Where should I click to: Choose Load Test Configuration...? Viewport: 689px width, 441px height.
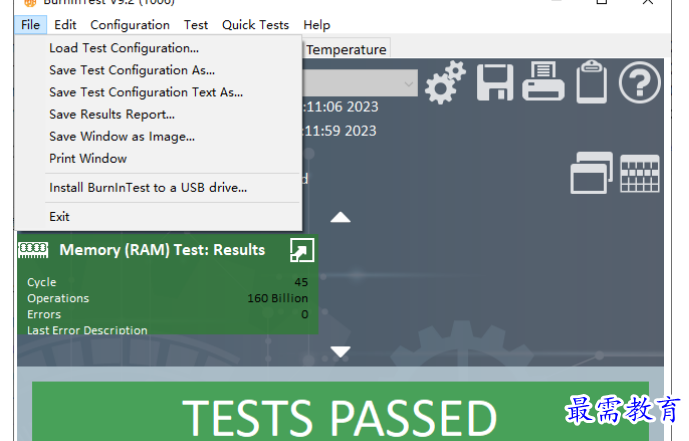point(158,48)
